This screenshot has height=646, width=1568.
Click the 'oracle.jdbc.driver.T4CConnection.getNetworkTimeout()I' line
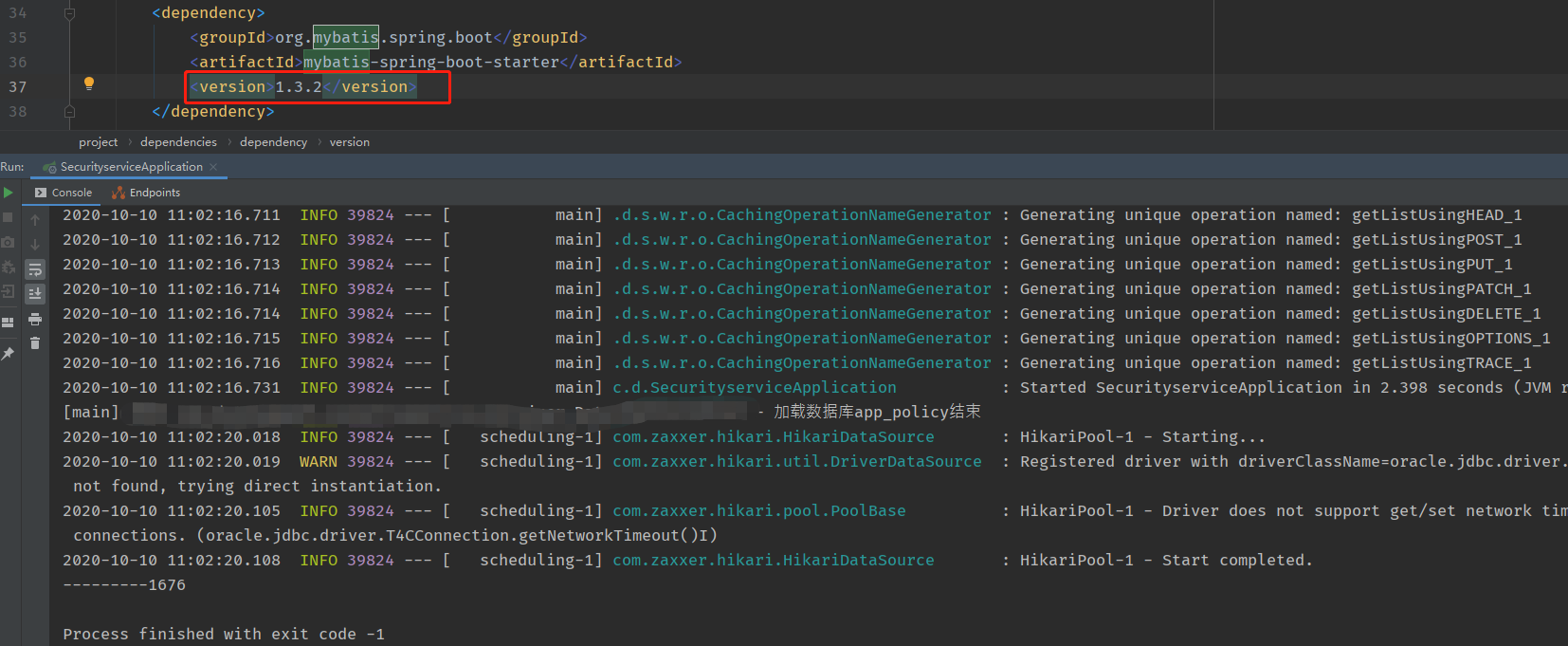pos(394,535)
